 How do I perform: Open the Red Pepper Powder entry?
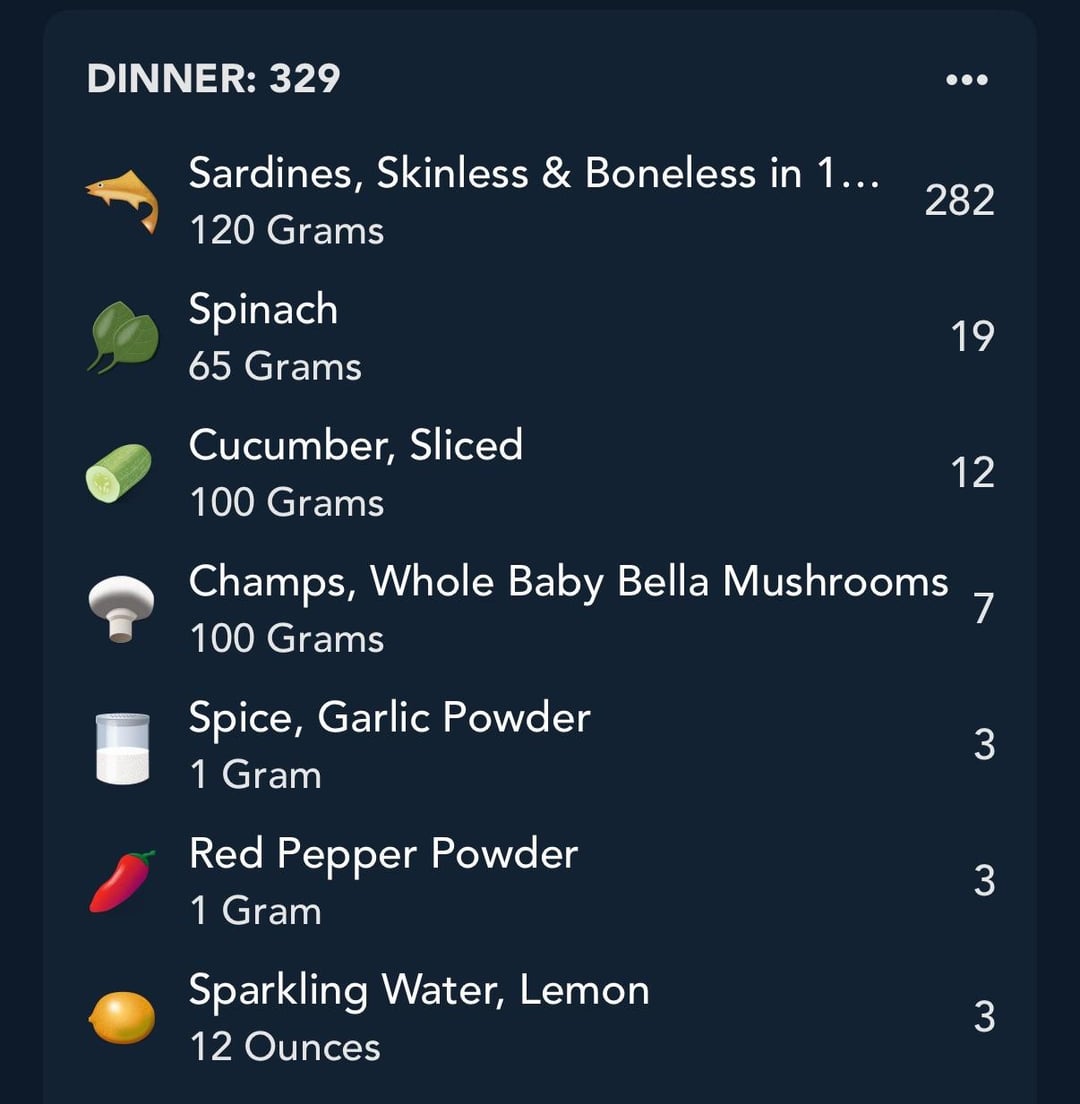[540, 881]
